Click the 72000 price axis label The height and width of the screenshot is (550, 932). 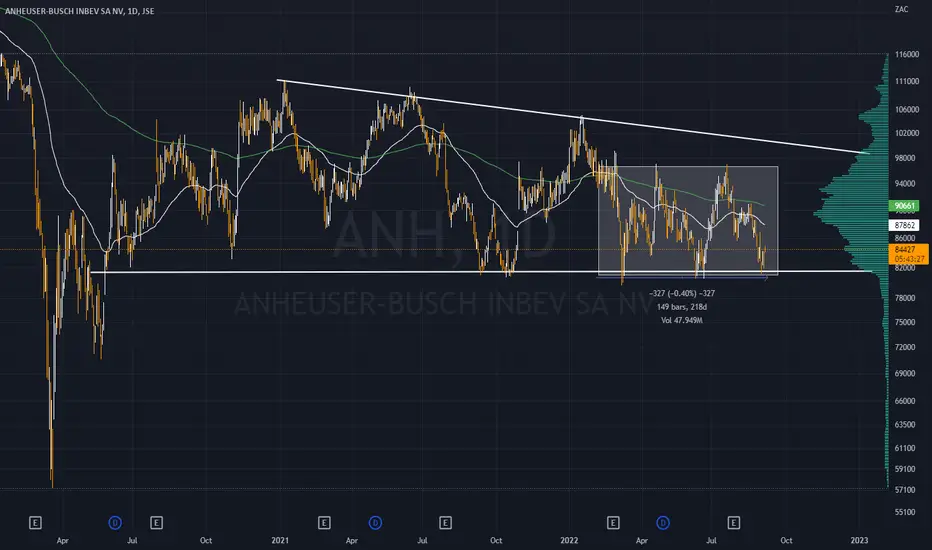point(905,347)
